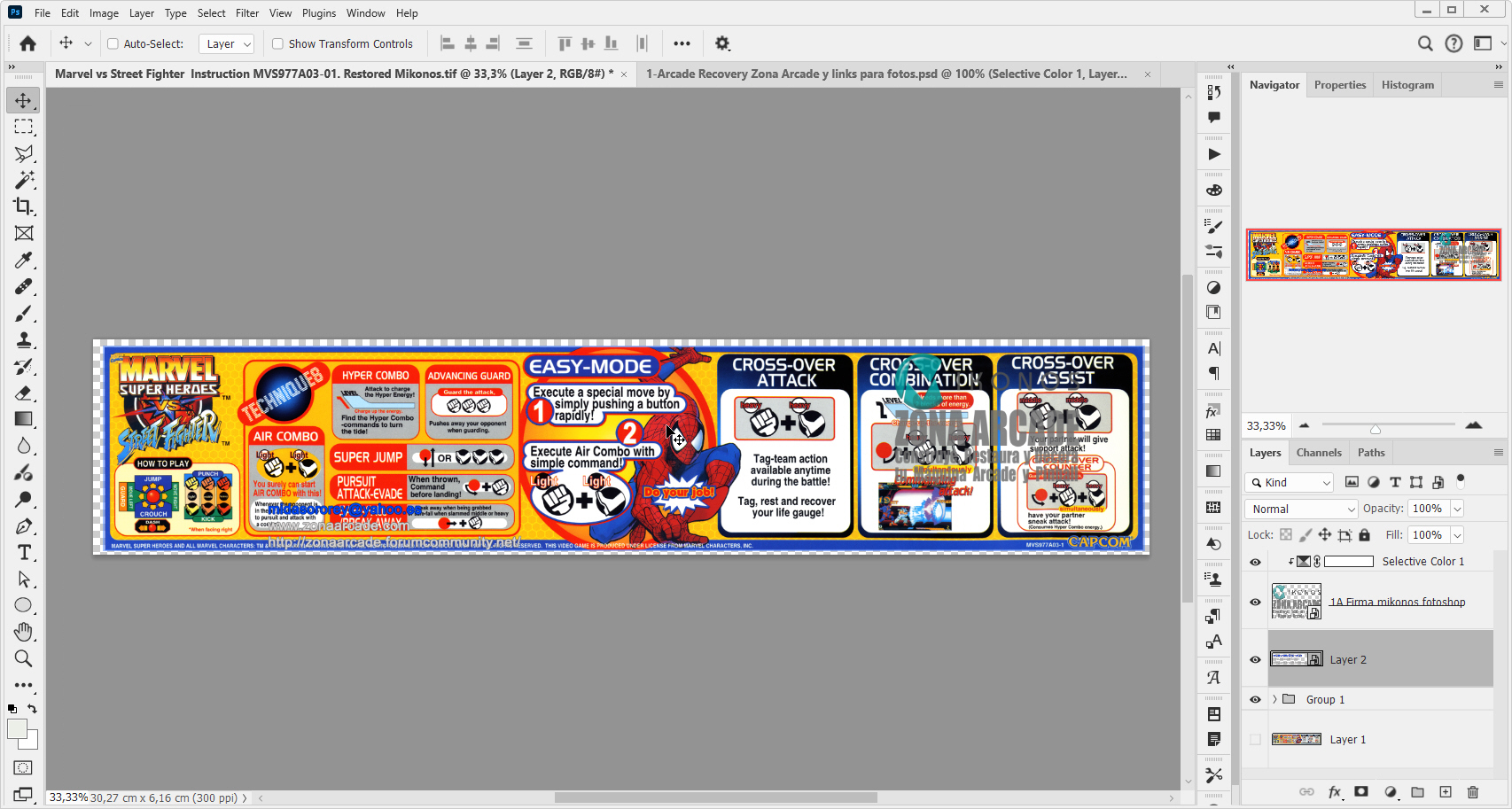Expand Group 1 in the Layers panel

[1275, 699]
